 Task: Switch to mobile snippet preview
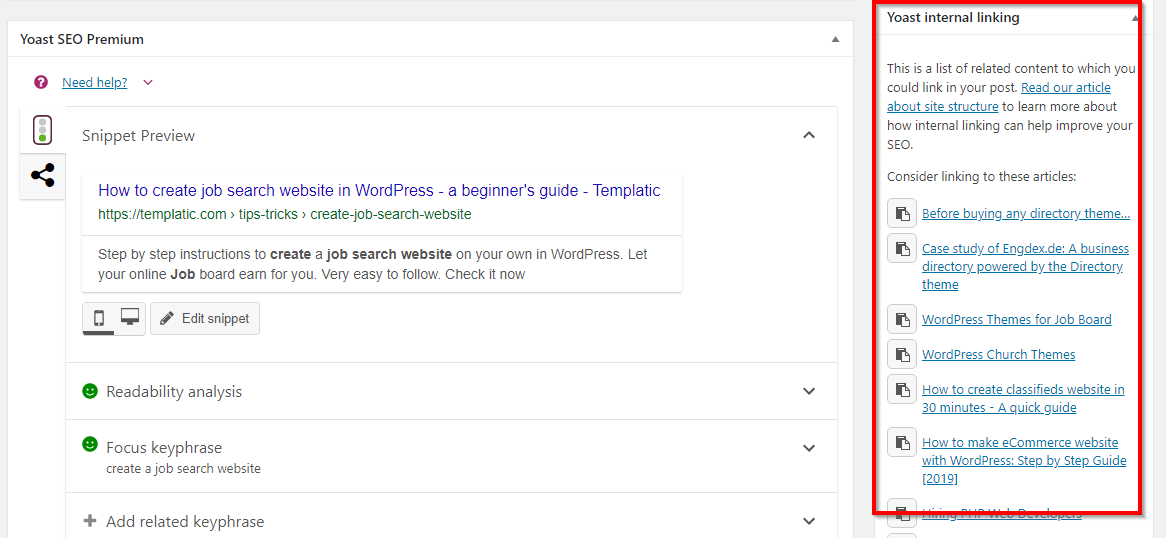[x=98, y=318]
